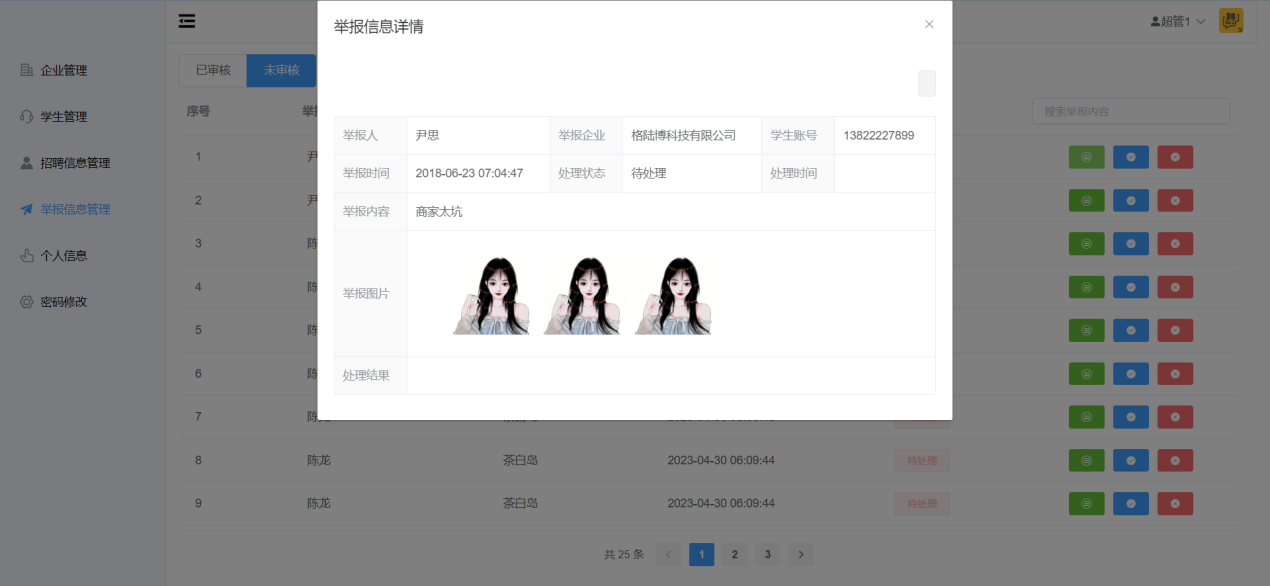Go to page 1 in pagination
The height and width of the screenshot is (586, 1270).
pyautogui.click(x=702, y=554)
